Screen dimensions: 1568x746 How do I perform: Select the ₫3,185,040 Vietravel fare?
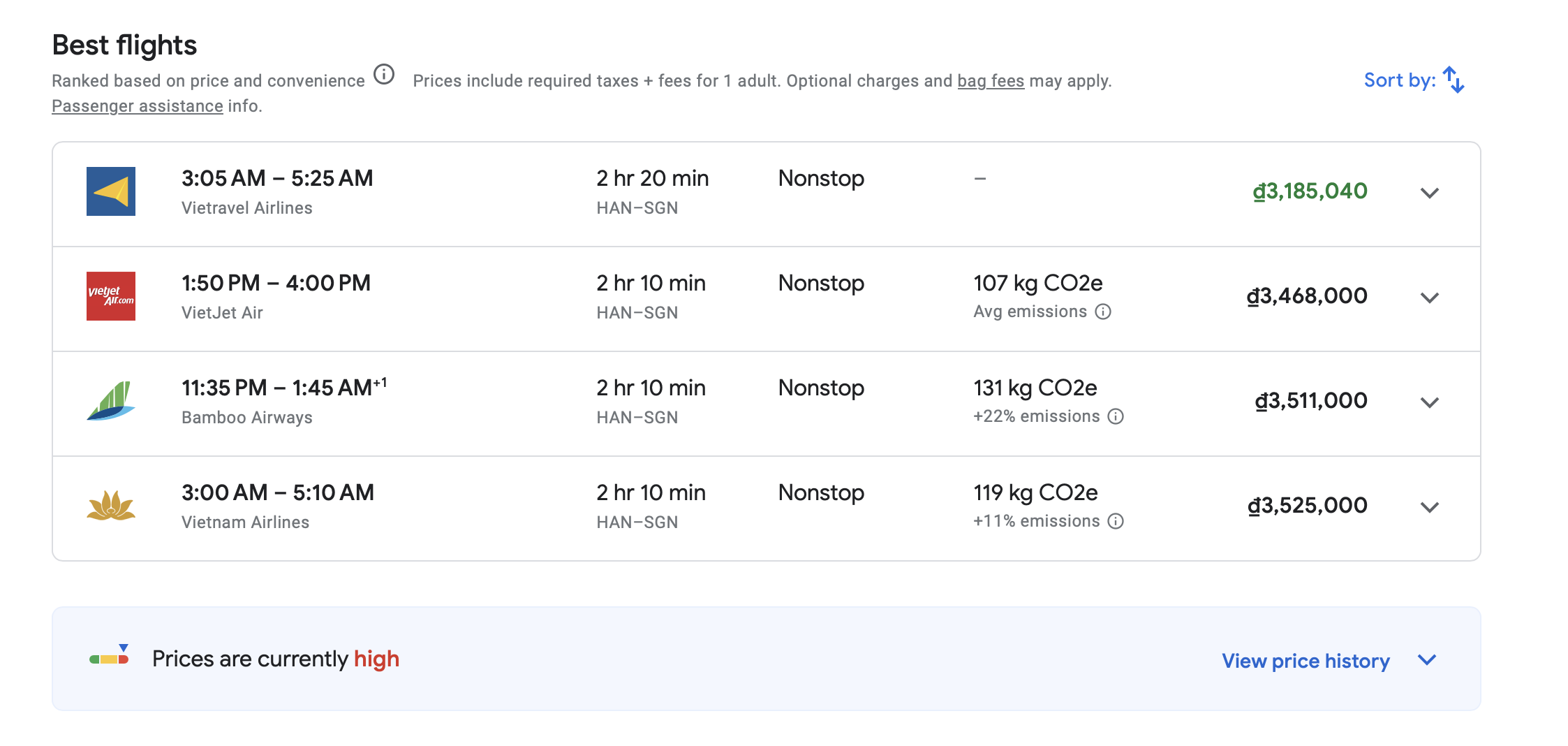pos(1310,191)
